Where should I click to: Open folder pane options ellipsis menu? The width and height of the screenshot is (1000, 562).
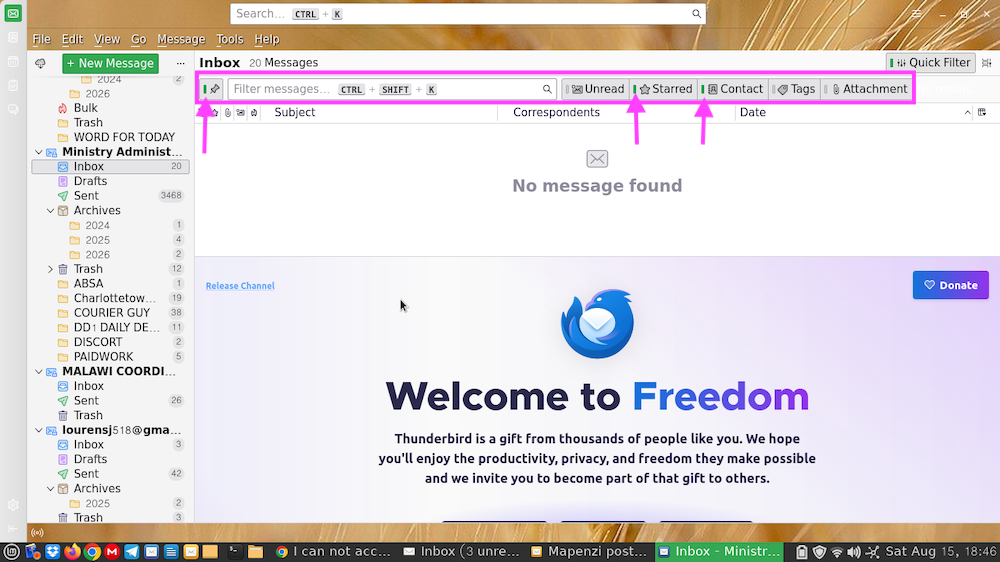tap(180, 63)
